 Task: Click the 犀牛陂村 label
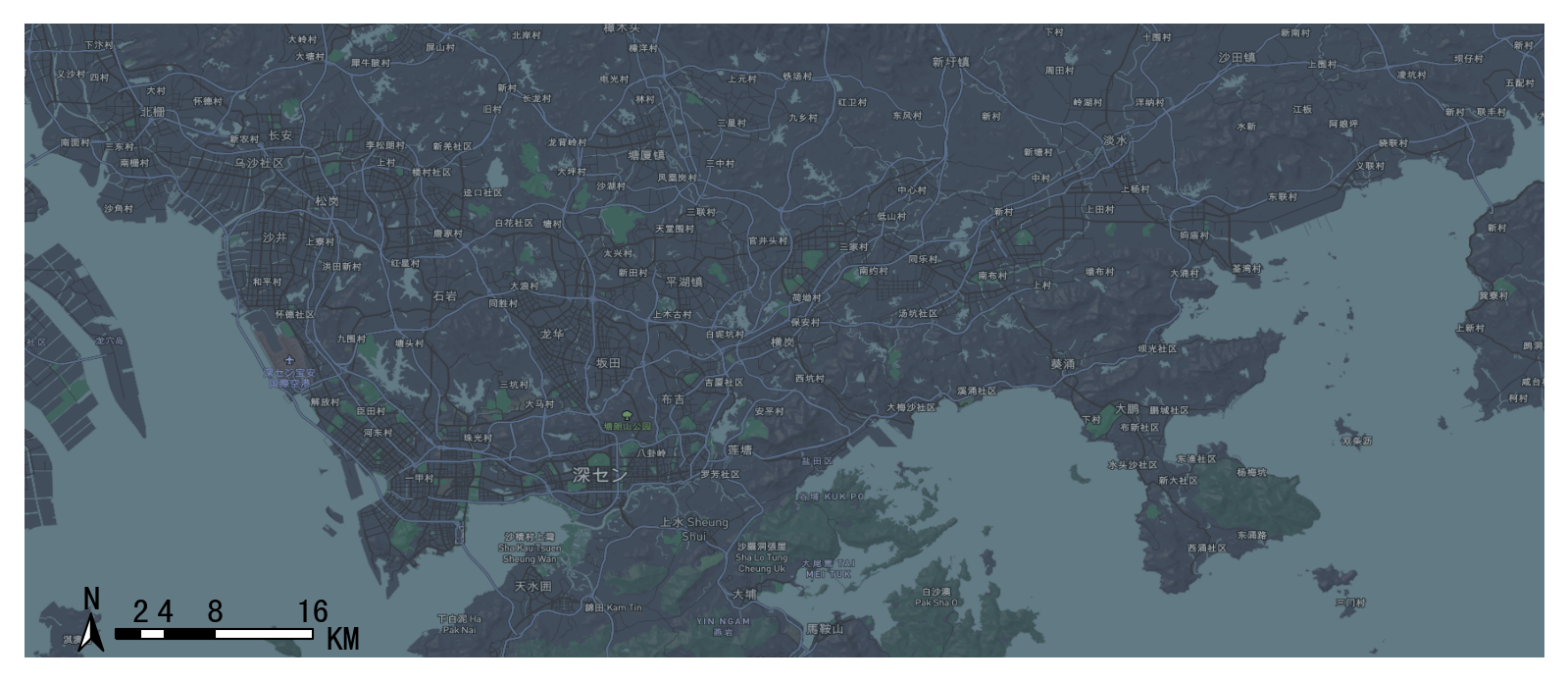pos(371,63)
